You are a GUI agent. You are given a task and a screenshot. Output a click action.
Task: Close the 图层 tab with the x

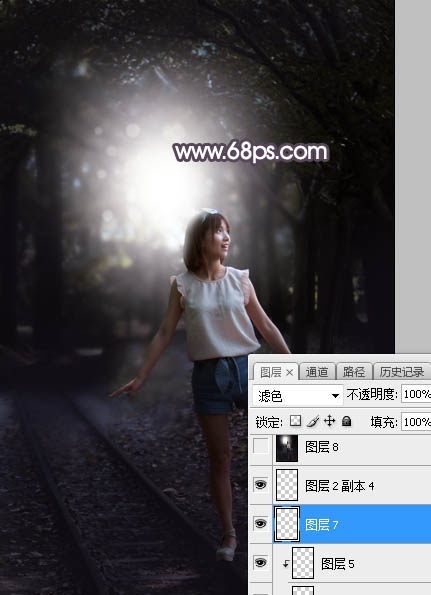point(289,373)
